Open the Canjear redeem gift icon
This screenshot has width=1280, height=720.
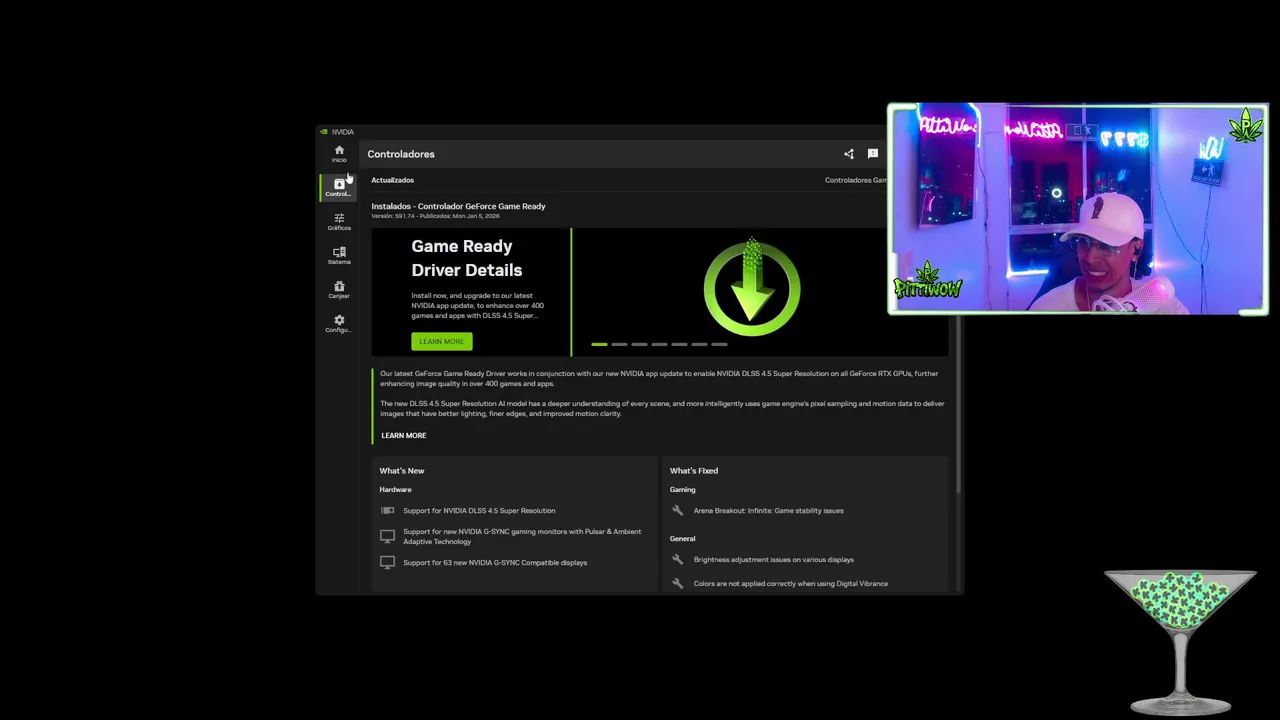pyautogui.click(x=339, y=289)
